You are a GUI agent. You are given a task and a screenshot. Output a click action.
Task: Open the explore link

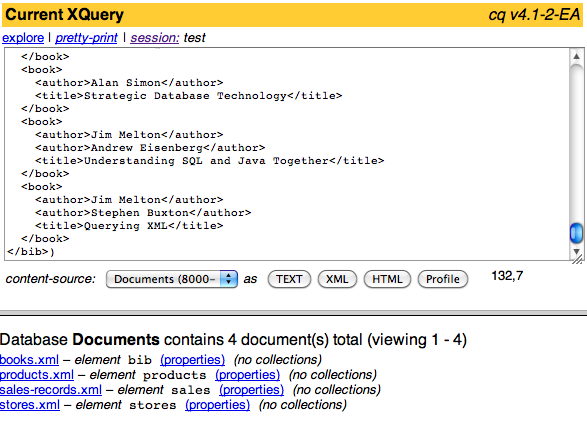pos(23,38)
